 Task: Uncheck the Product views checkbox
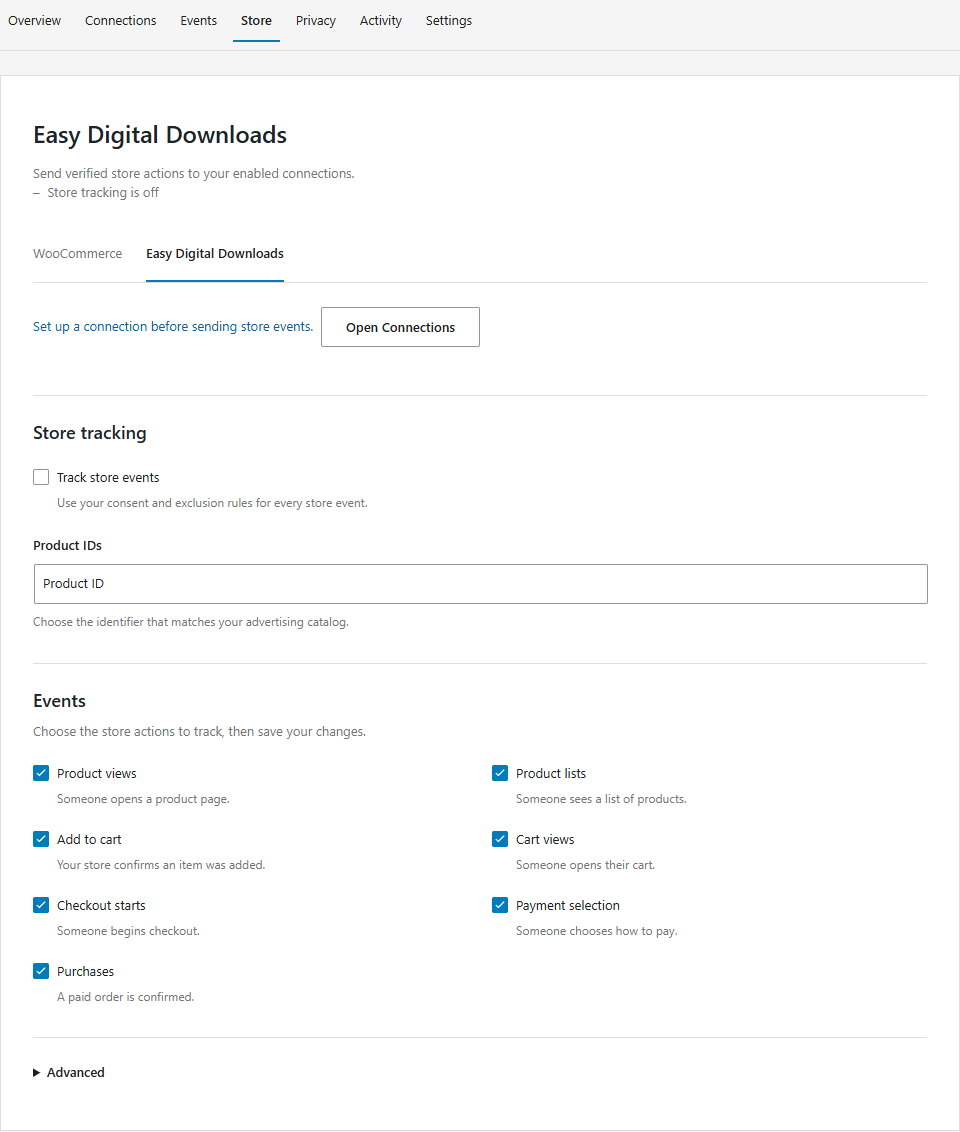tap(41, 773)
